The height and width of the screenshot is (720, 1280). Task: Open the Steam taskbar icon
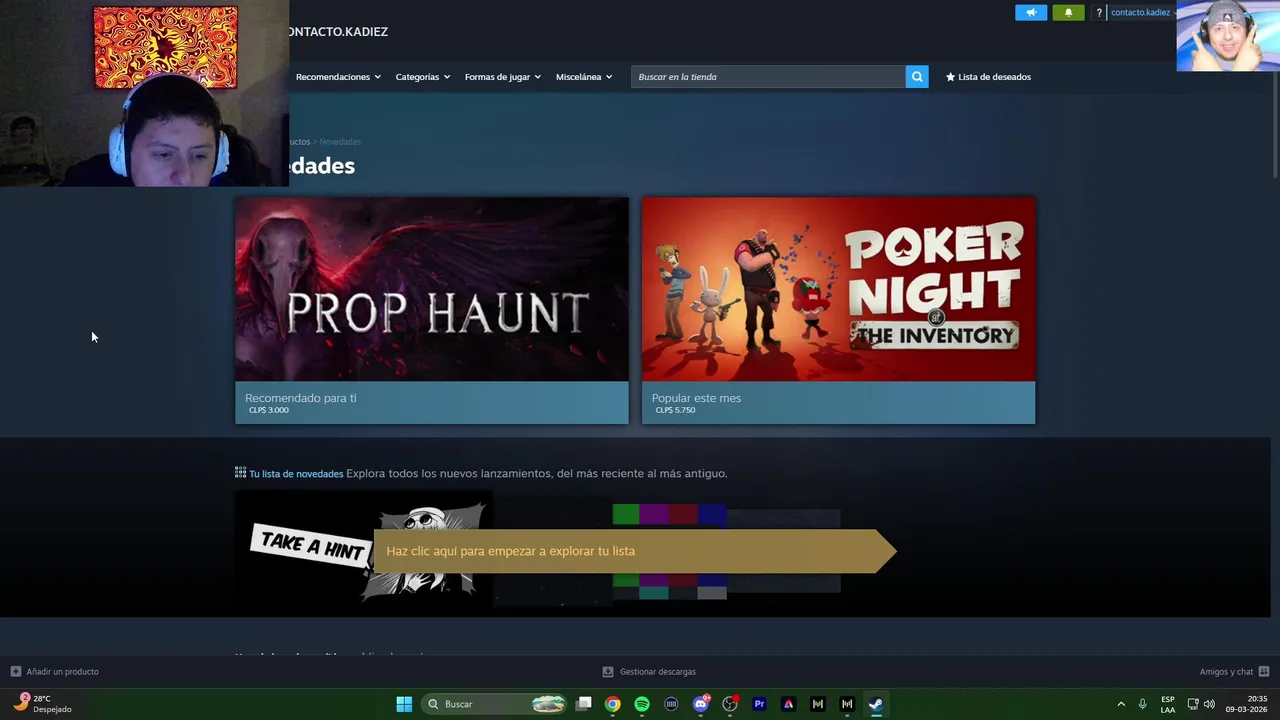point(876,704)
